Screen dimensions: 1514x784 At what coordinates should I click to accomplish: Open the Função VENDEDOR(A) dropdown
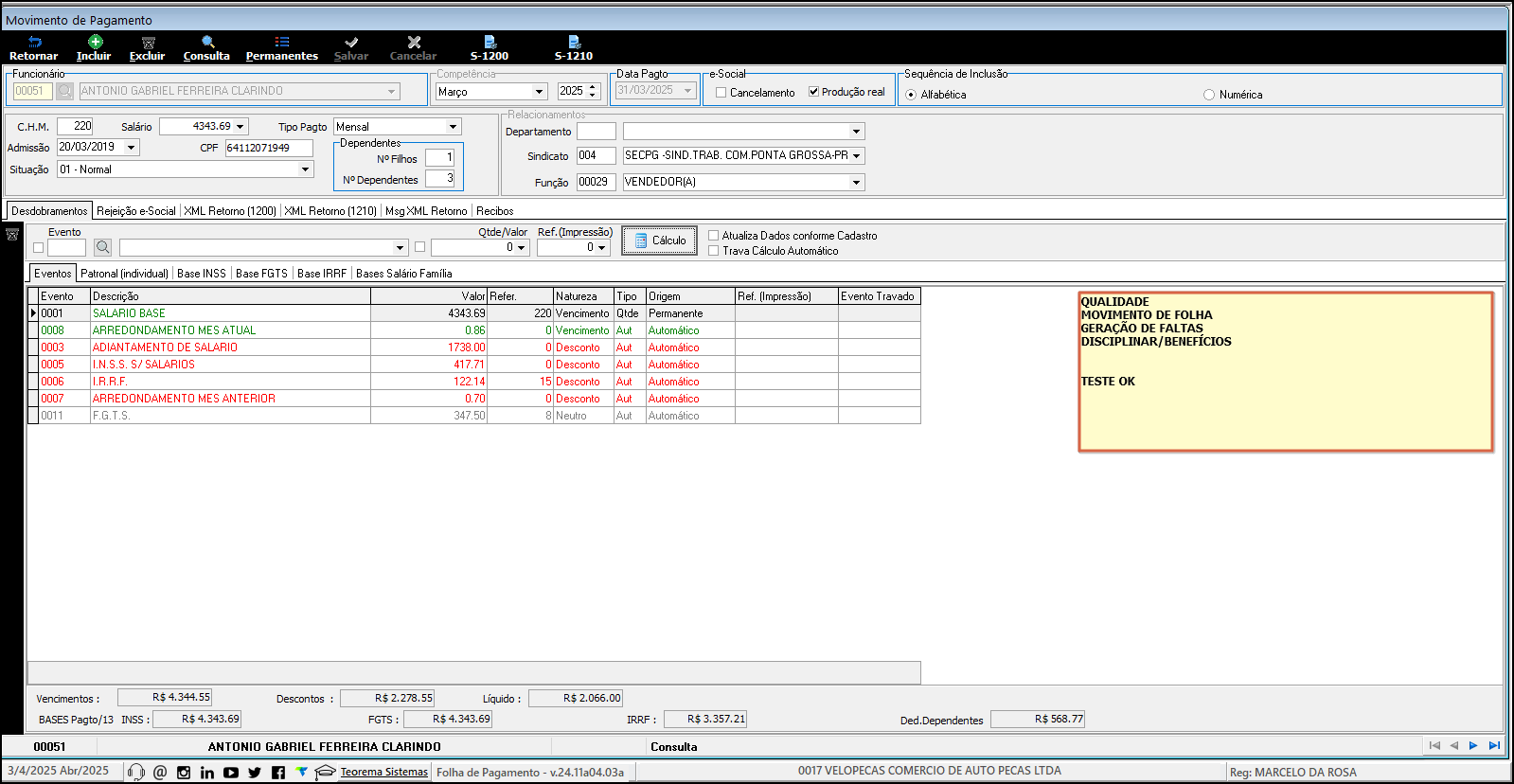click(857, 183)
